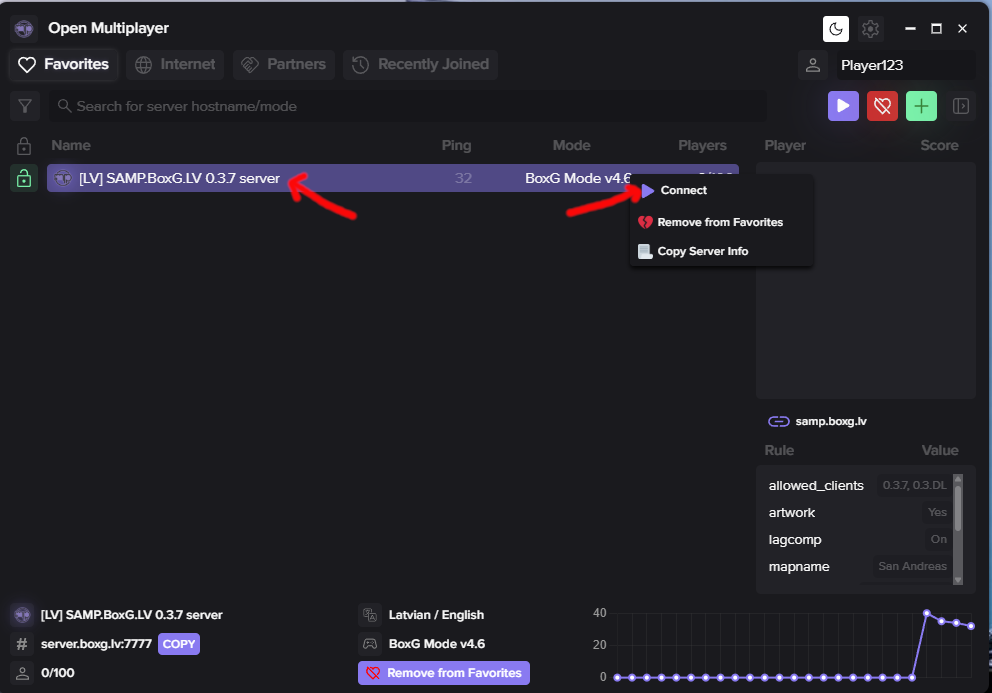992x693 pixels.
Task: Click COPY button next to server address
Action: [179, 644]
